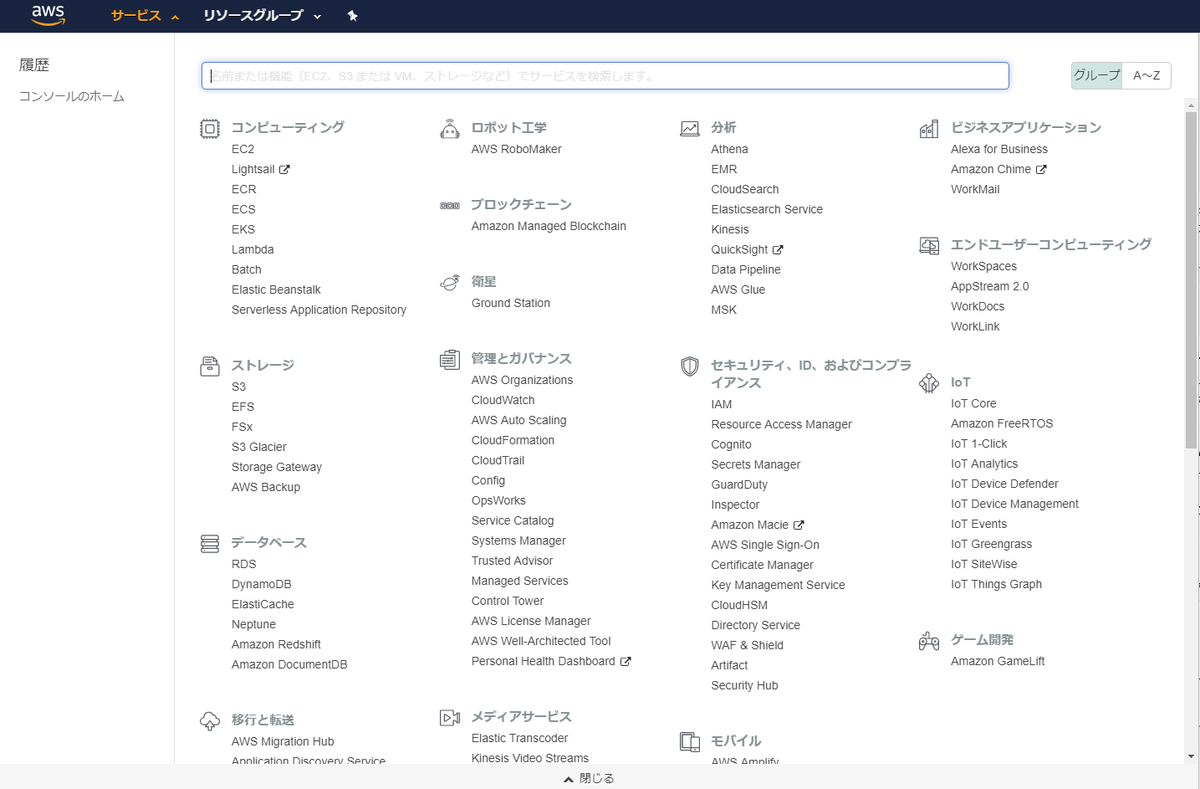Open the Lambda service
The width and height of the screenshot is (1200, 789).
[252, 249]
